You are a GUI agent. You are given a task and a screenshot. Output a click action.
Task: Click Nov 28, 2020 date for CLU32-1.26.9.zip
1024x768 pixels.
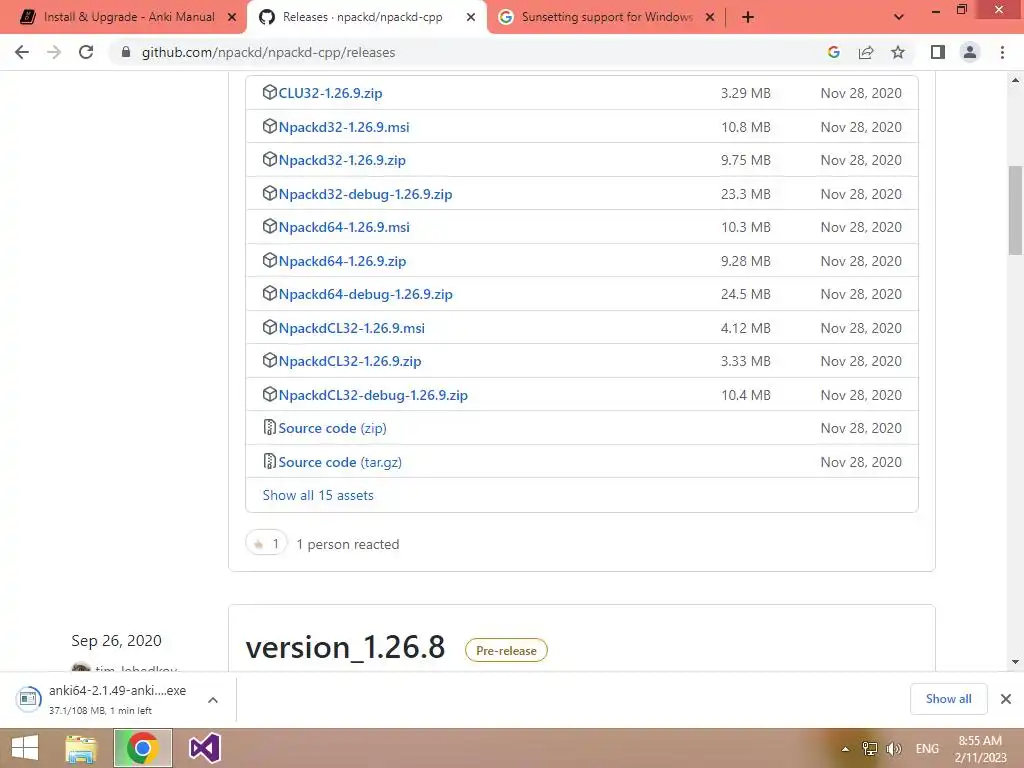point(861,93)
